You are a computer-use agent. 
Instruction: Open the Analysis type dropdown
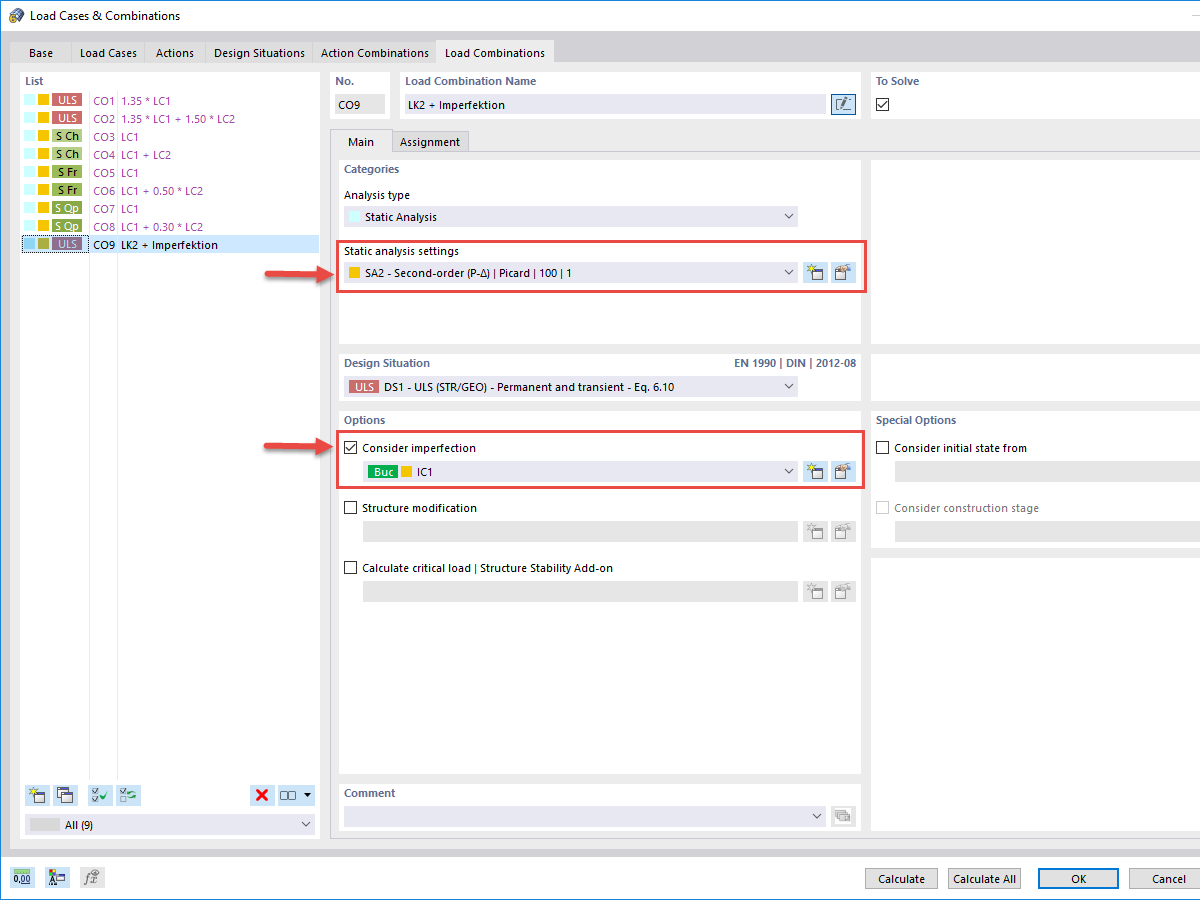(789, 216)
